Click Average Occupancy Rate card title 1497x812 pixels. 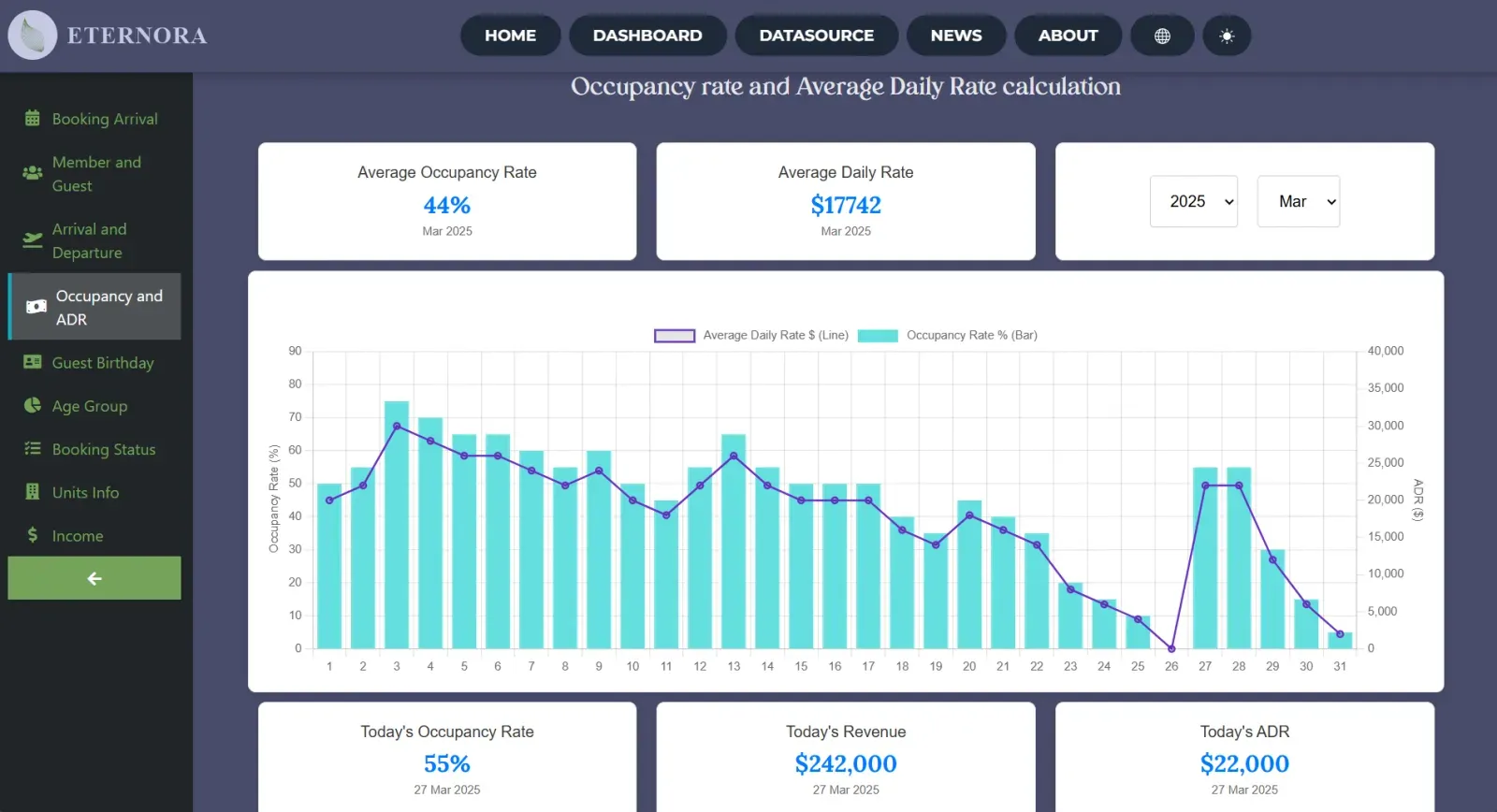coord(447,172)
